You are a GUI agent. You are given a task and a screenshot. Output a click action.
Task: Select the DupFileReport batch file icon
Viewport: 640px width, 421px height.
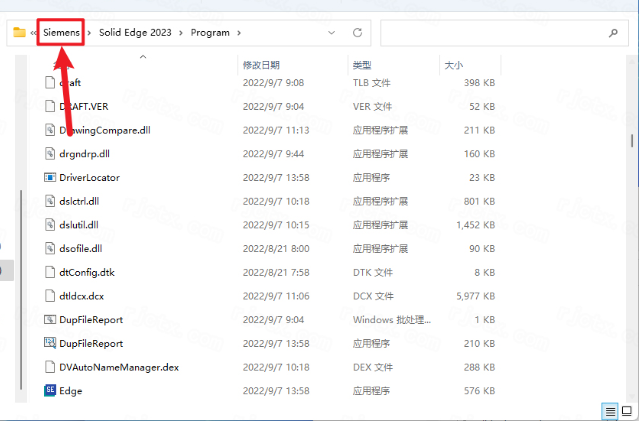51,319
